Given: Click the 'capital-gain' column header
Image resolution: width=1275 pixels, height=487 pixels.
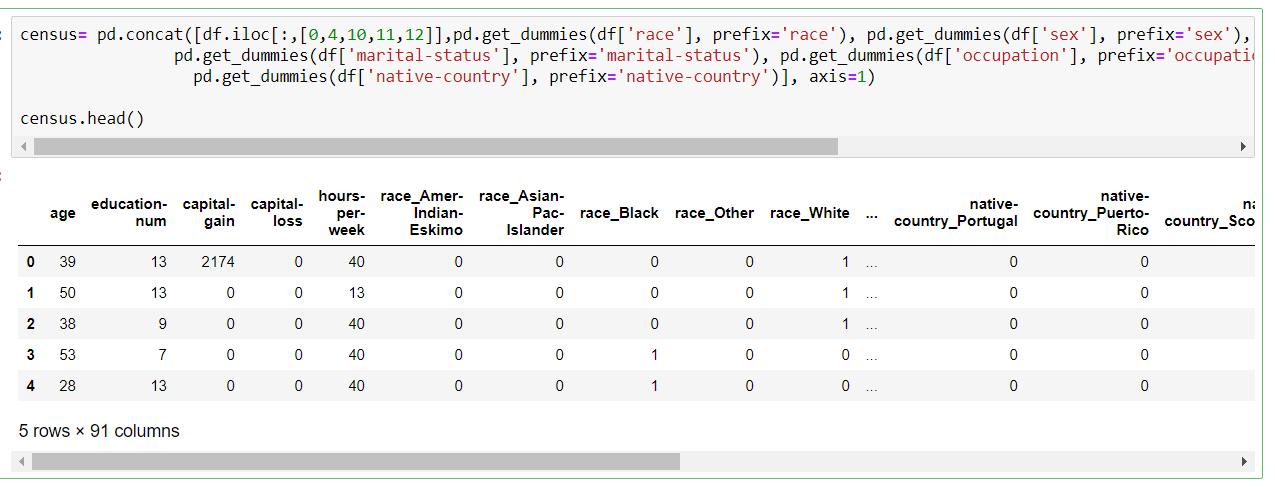Looking at the screenshot, I should tap(209, 212).
